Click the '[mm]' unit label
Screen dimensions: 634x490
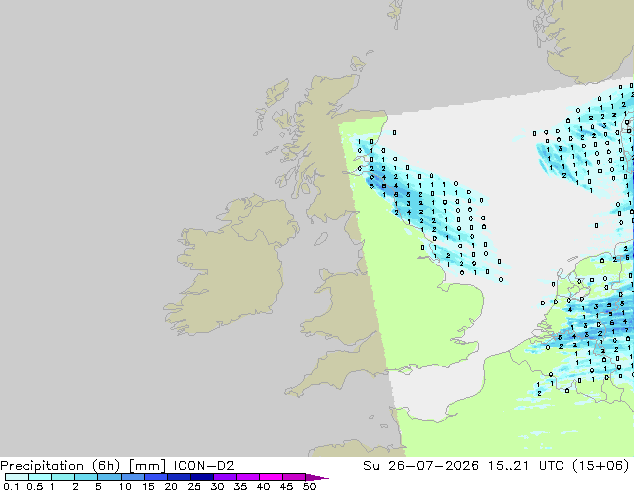pyautogui.click(x=147, y=466)
